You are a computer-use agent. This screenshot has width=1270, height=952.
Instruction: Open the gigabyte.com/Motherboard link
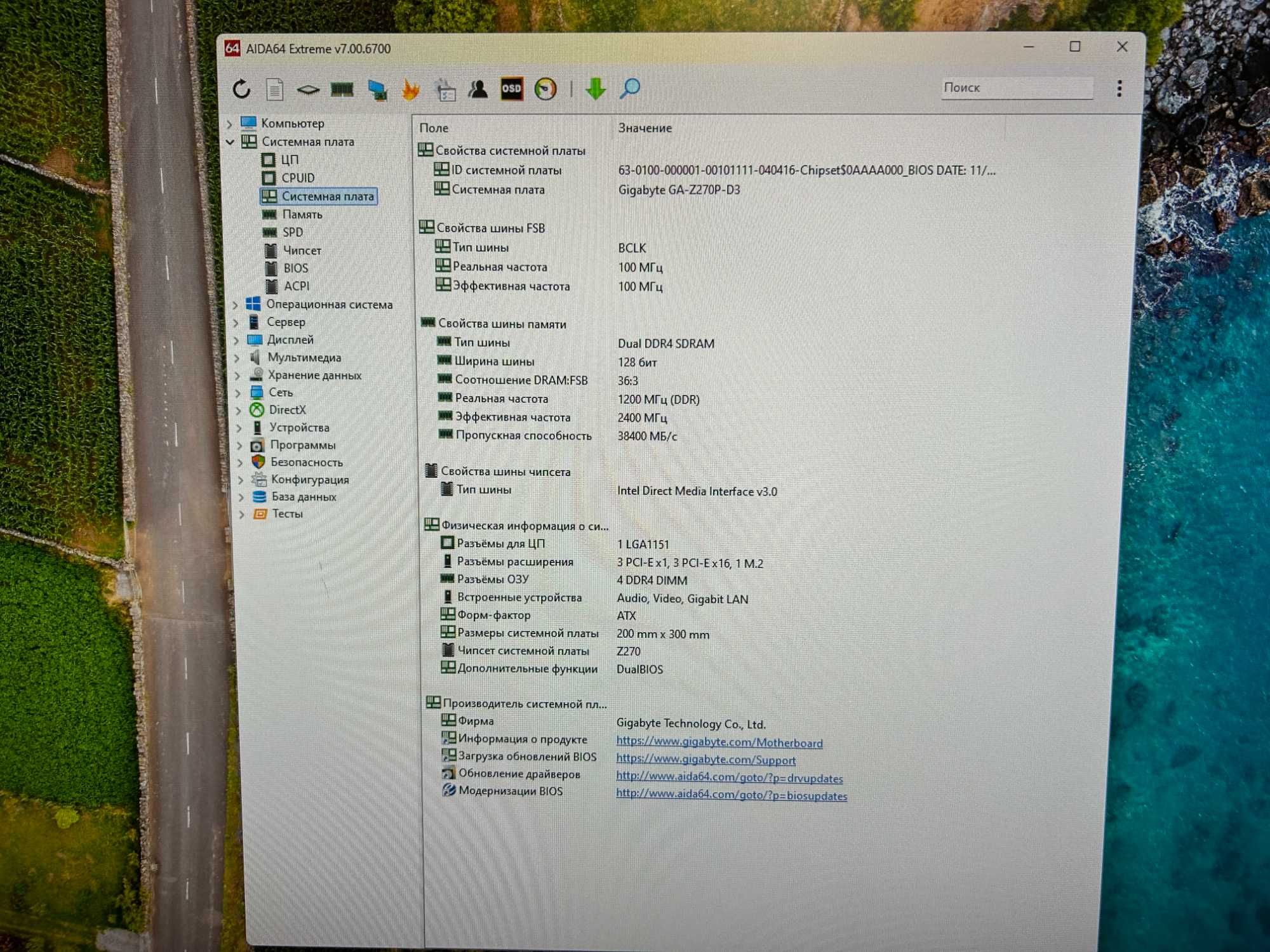719,743
